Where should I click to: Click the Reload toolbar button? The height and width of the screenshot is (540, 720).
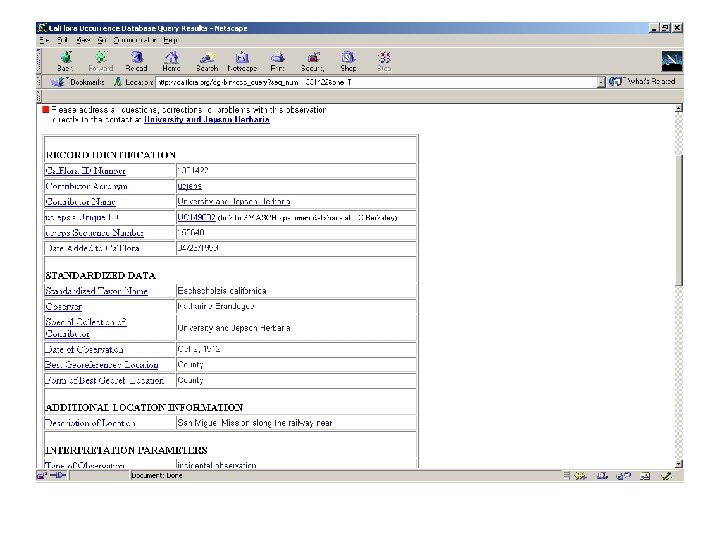click(136, 61)
